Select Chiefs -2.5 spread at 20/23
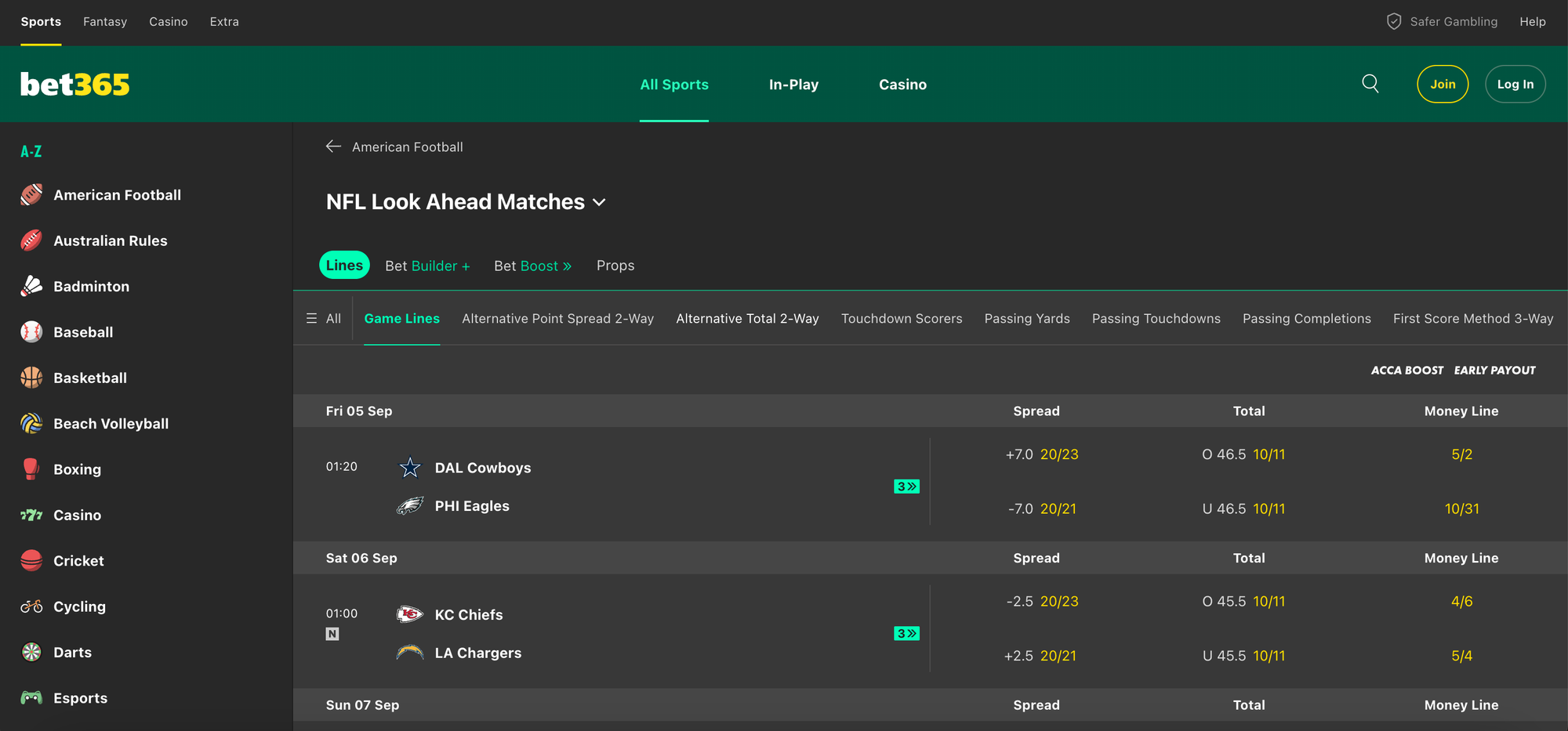Screen dimensions: 1568x731 (1042, 601)
